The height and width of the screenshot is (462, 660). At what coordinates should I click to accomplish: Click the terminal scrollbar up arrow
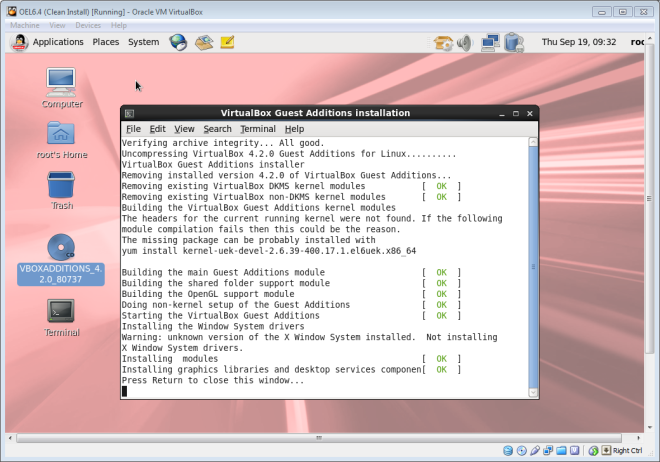coord(533,142)
